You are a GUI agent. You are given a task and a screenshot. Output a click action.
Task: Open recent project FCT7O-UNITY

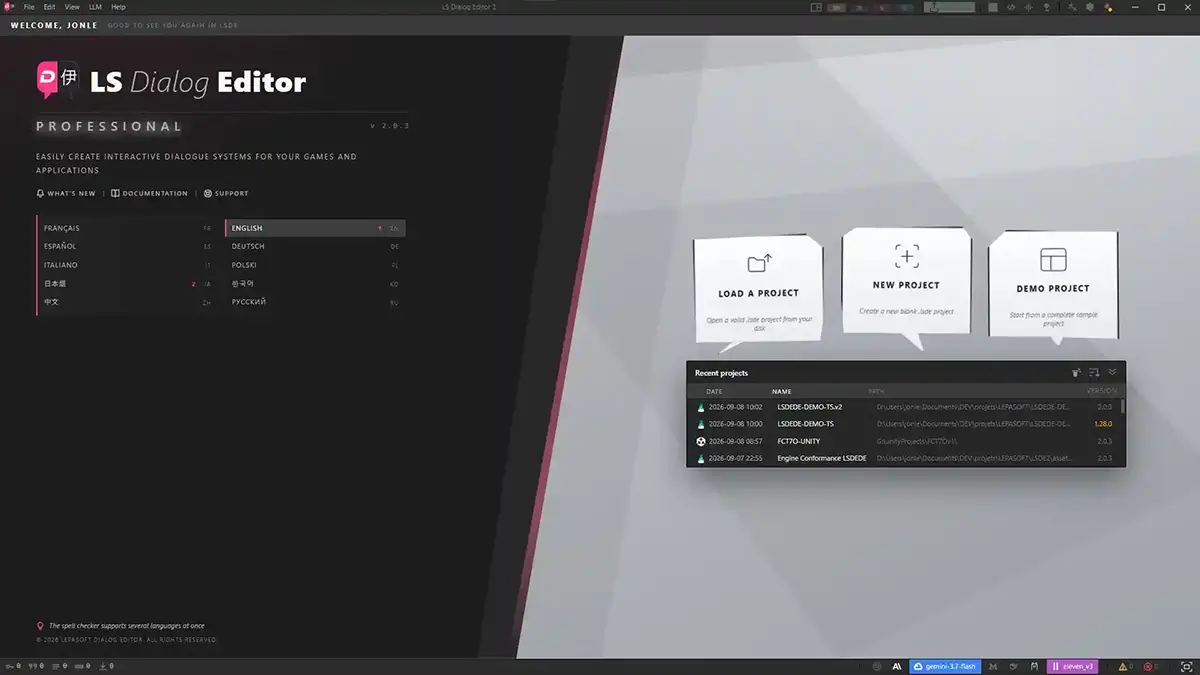coord(905,441)
